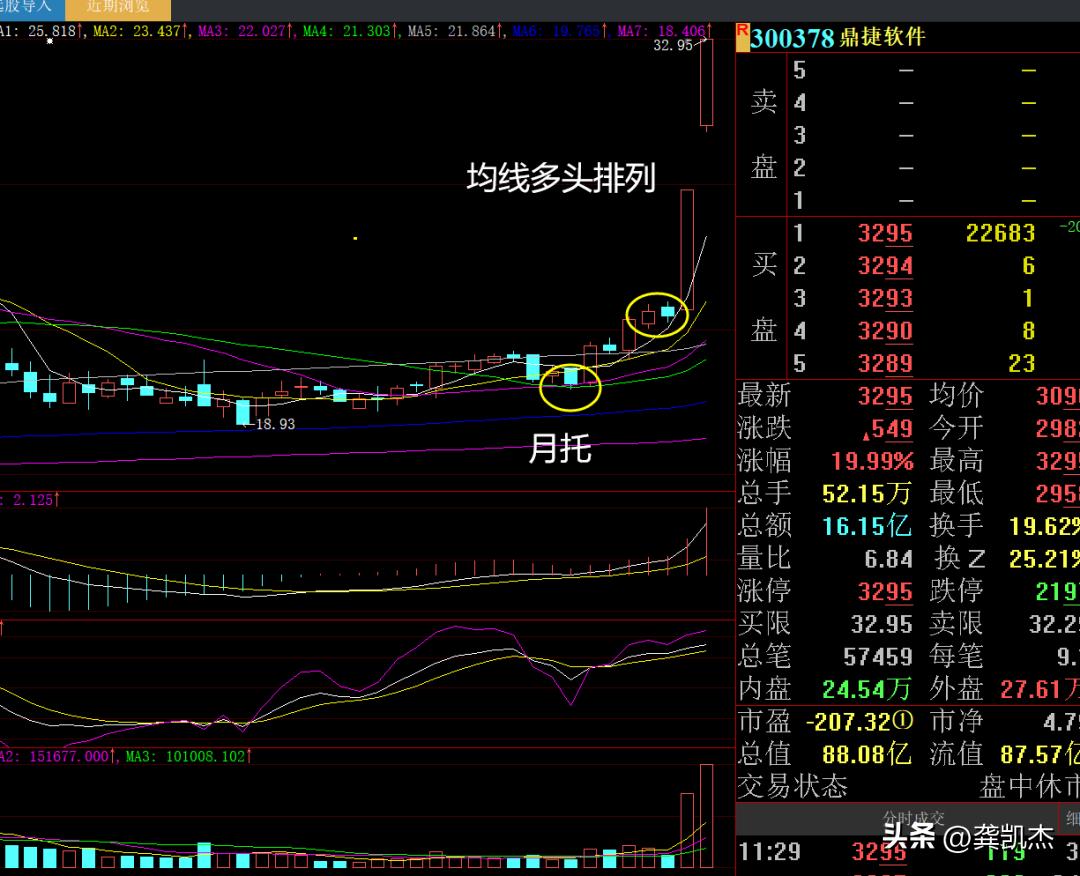Click the 总额 value 16.15亿
Image resolution: width=1080 pixels, height=876 pixels.
866,526
